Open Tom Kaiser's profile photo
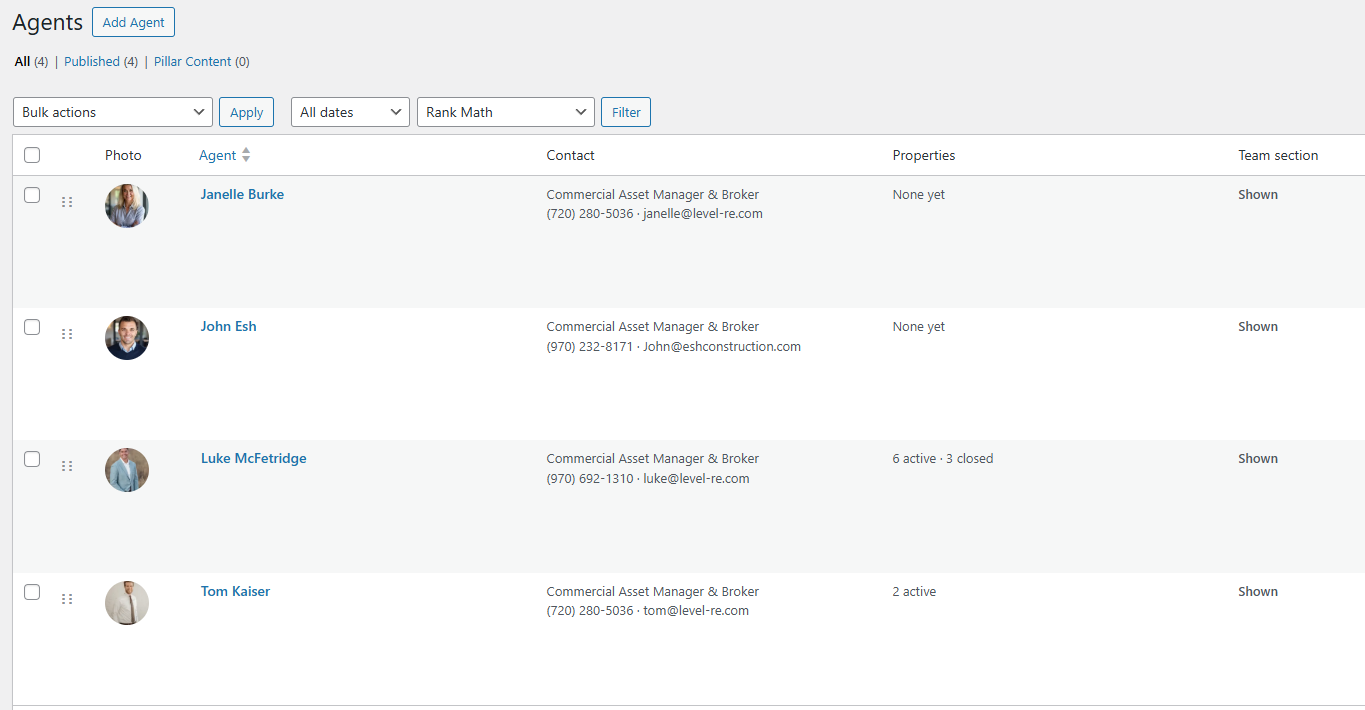The image size is (1365, 710). pyautogui.click(x=127, y=603)
